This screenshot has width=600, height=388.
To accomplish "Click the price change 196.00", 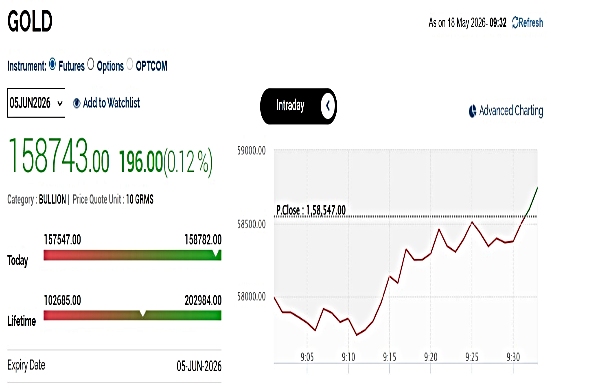I will pos(141,162).
